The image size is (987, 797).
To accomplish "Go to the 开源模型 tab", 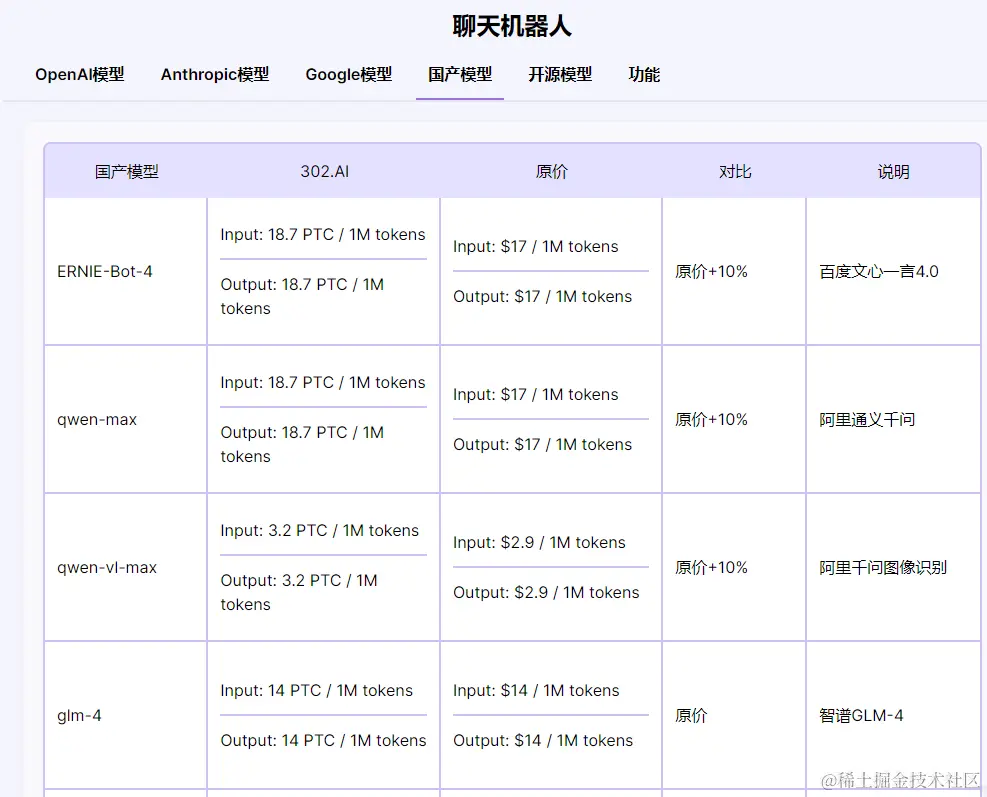I will [560, 74].
